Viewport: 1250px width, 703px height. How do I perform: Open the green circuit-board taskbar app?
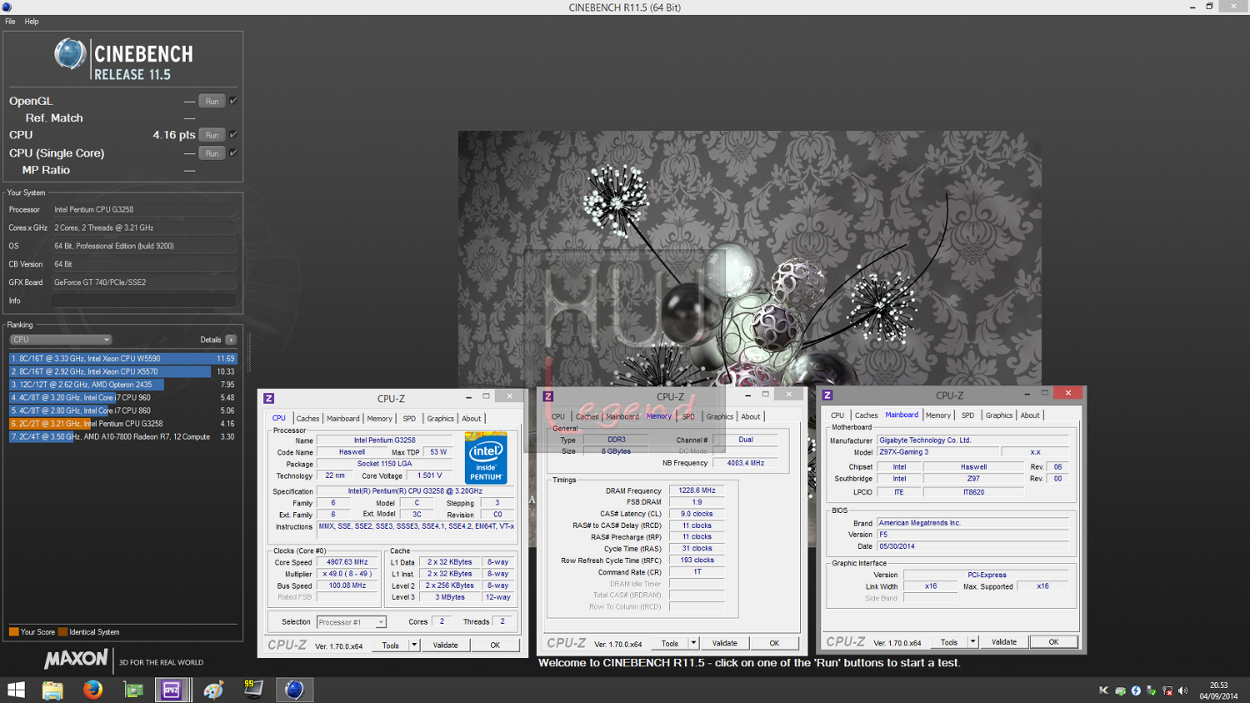pos(133,690)
